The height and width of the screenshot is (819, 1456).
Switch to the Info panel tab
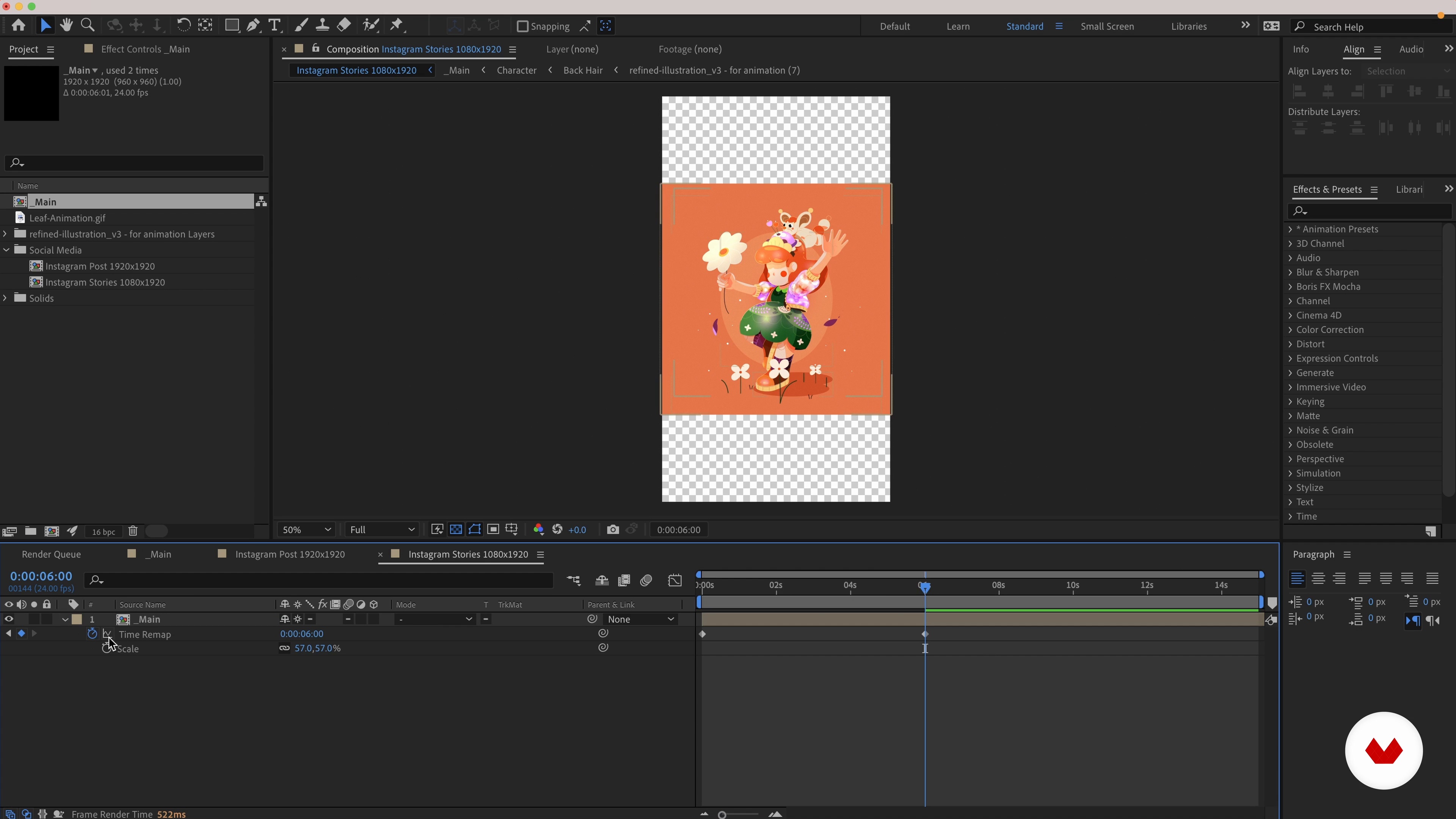(x=1301, y=49)
